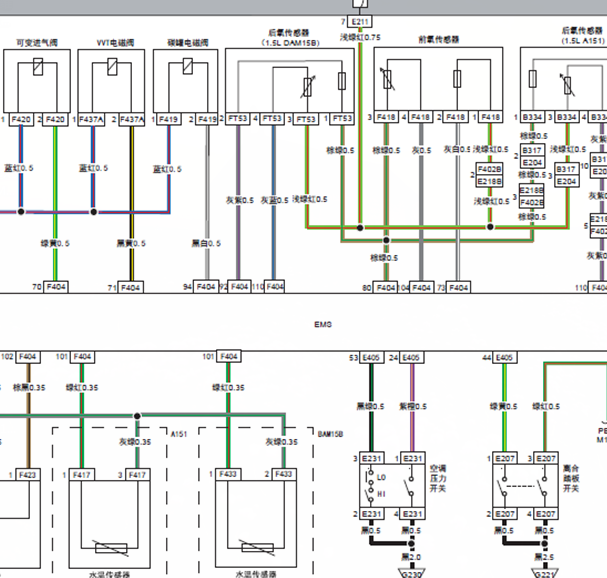Click the LO contact label
This screenshot has width=607, height=578.
(381, 477)
